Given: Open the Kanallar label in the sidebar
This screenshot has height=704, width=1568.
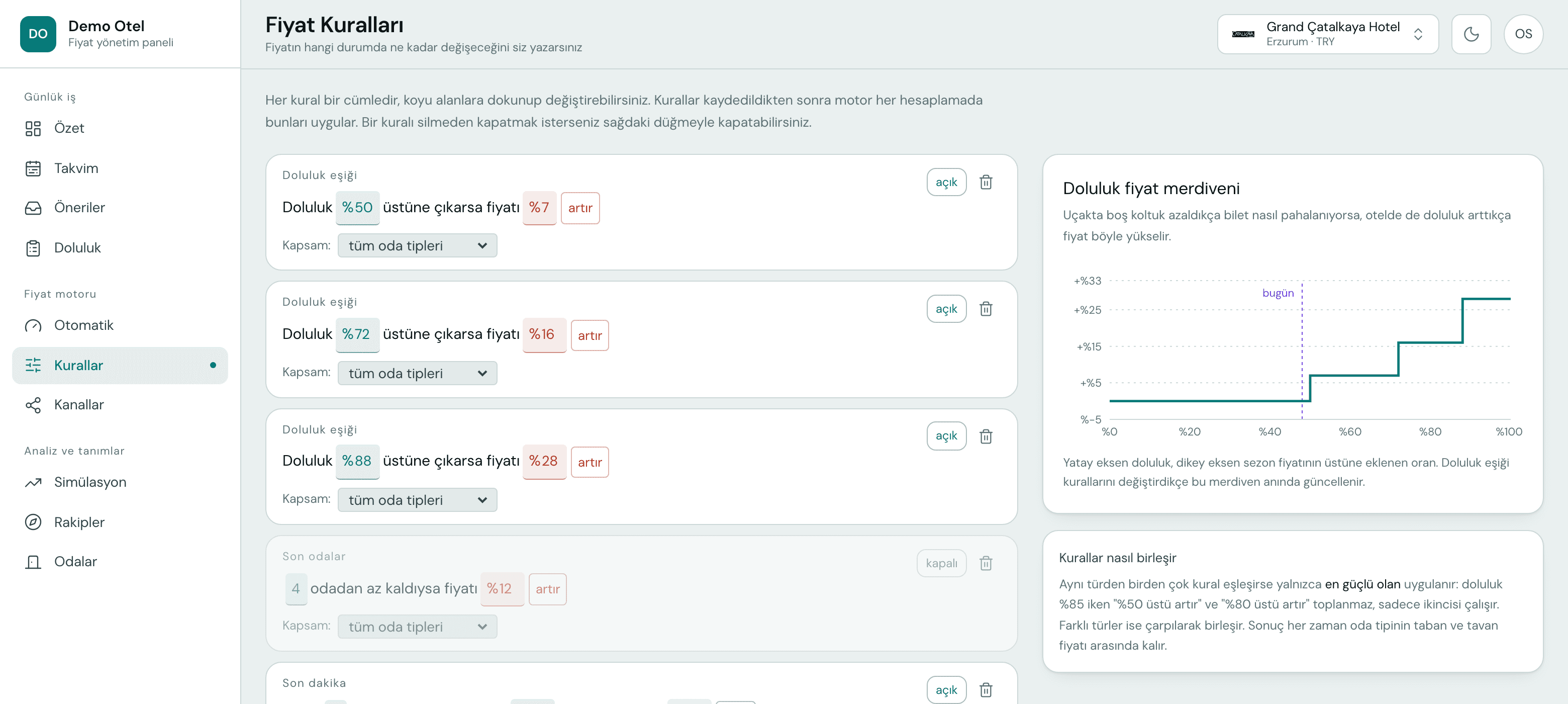Looking at the screenshot, I should tap(78, 405).
